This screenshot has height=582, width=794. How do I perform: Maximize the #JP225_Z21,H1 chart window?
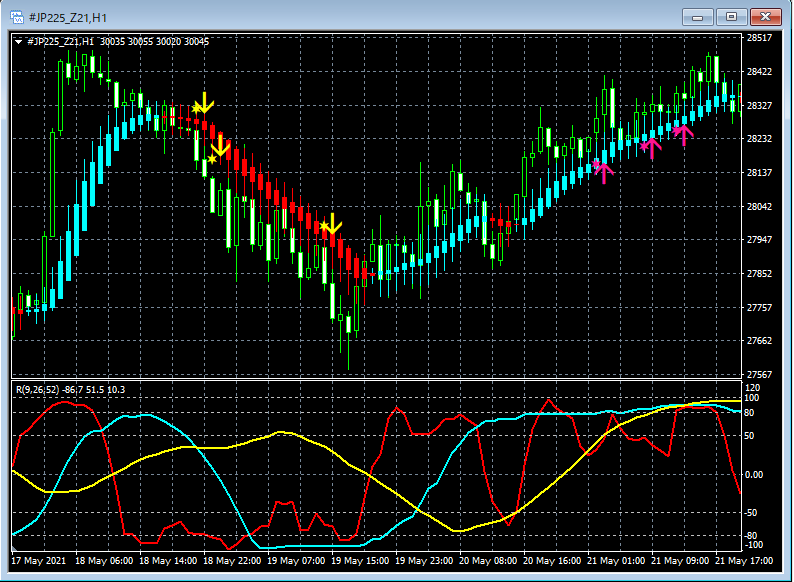[x=731, y=17]
